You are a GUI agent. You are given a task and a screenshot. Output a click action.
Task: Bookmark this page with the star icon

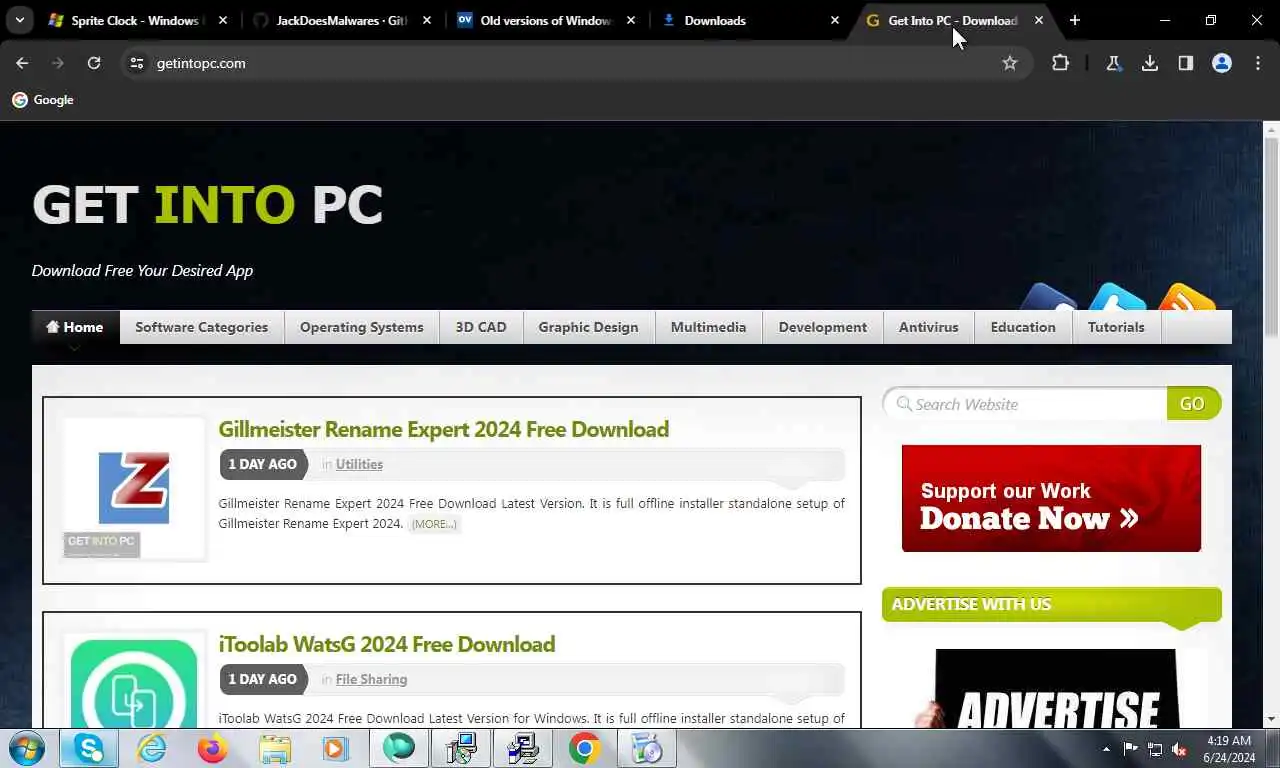pos(1010,63)
